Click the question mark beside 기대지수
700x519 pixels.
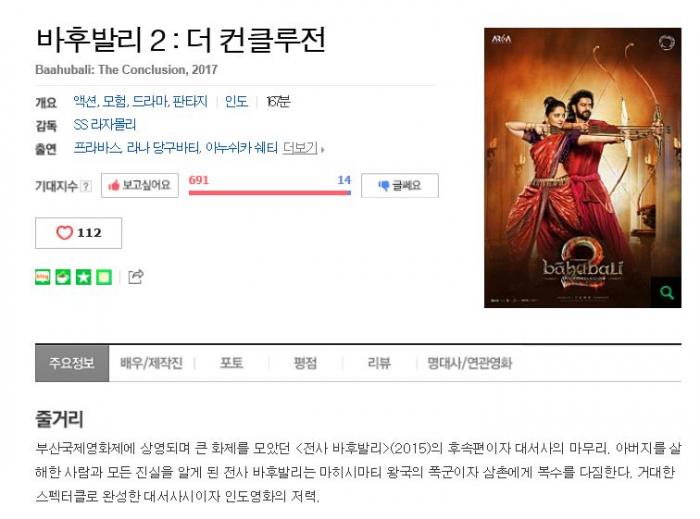click(x=86, y=186)
